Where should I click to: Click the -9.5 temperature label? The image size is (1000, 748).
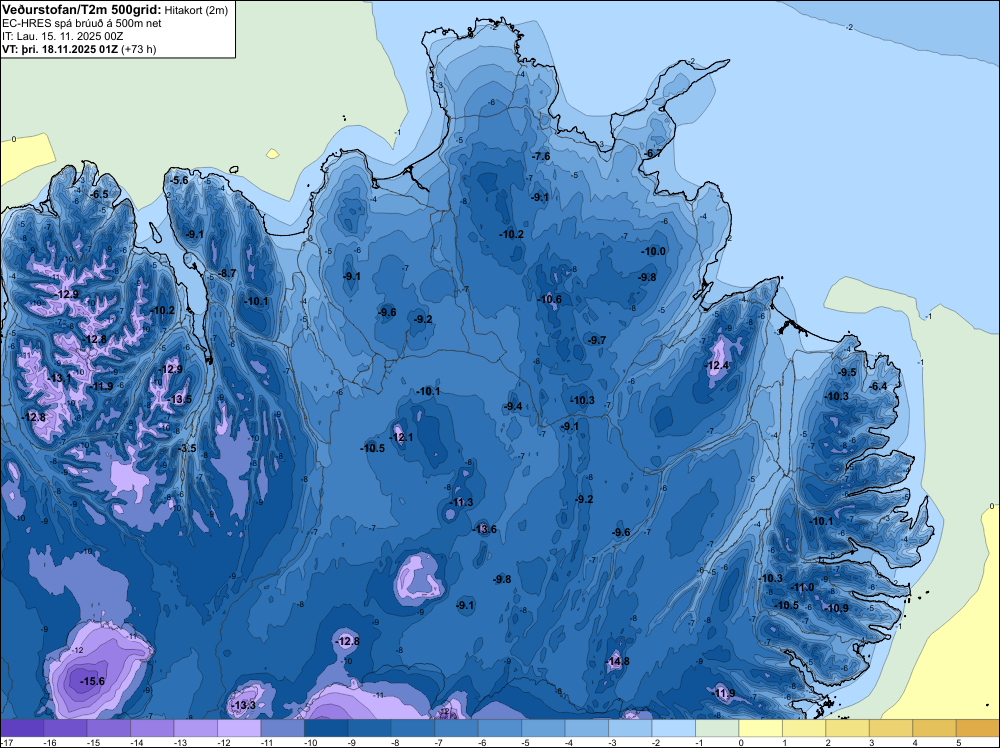tap(847, 372)
